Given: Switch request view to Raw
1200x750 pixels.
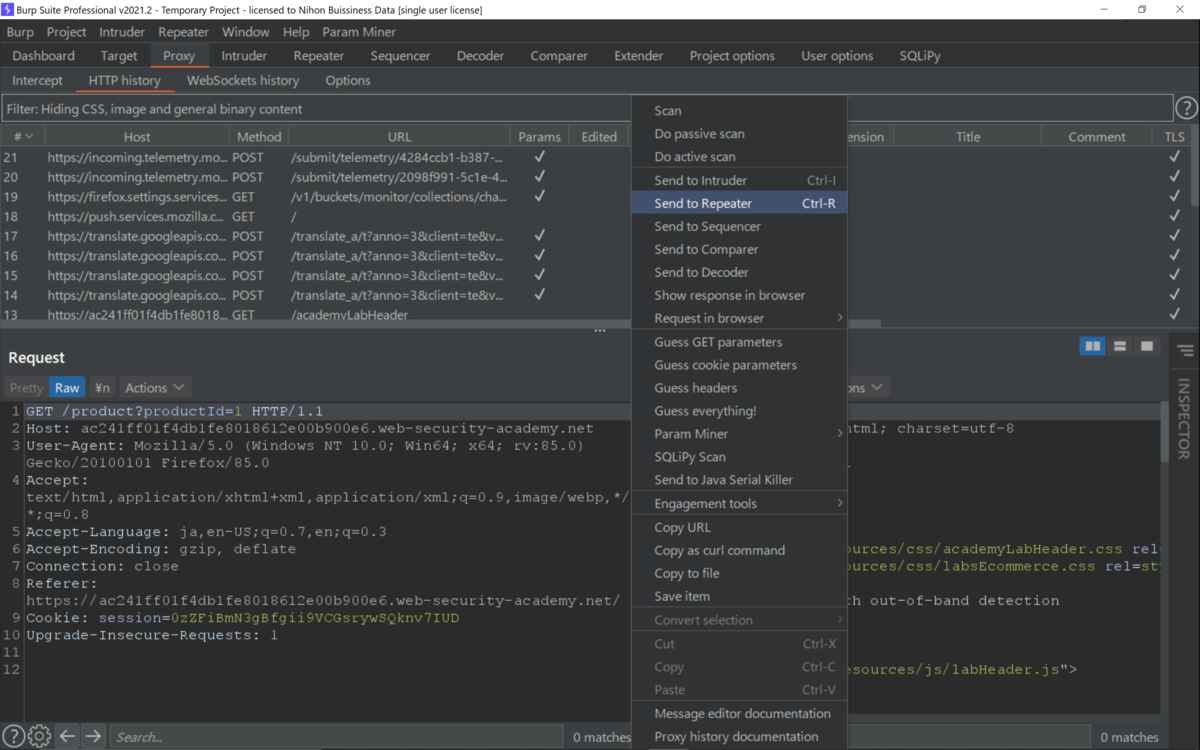Looking at the screenshot, I should [67, 387].
